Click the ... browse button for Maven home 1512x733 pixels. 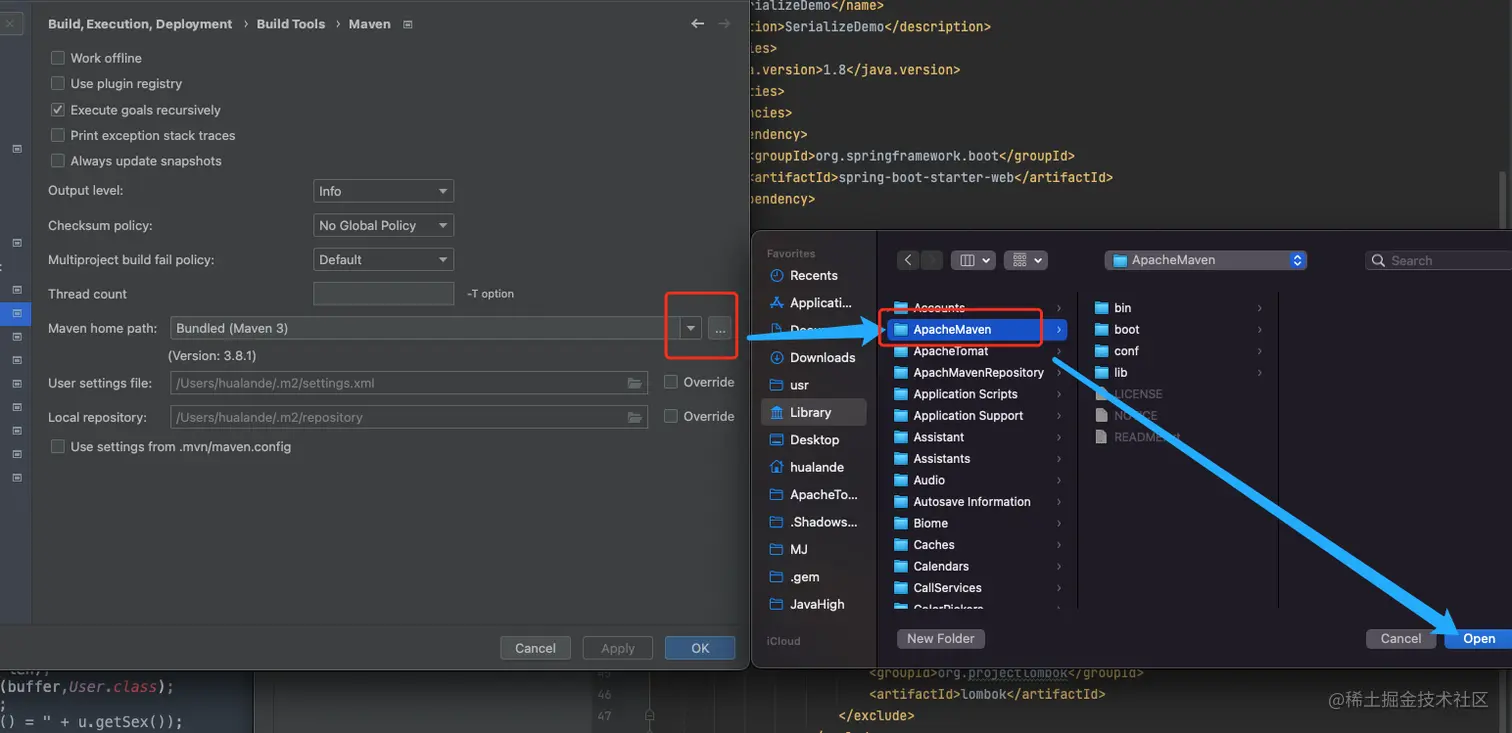pos(720,328)
